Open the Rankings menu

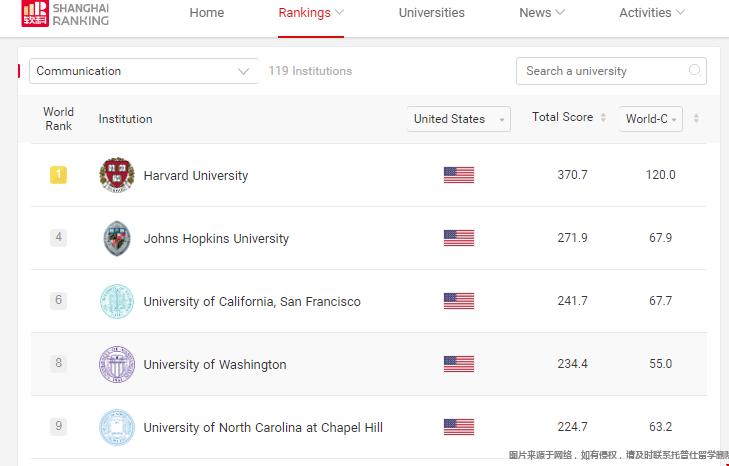coord(311,13)
